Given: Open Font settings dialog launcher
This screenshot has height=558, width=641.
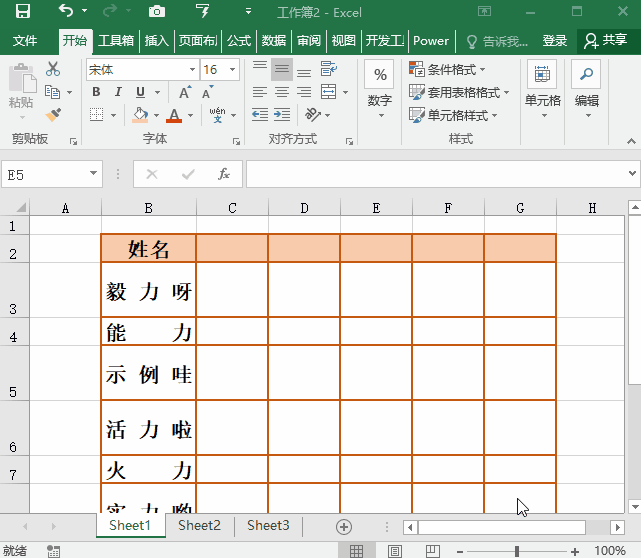Looking at the screenshot, I should [x=236, y=141].
